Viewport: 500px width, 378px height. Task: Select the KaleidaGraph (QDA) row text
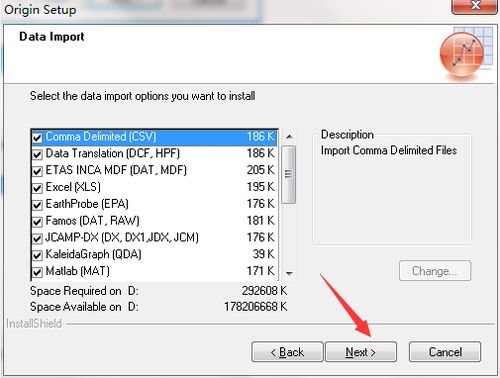point(93,254)
